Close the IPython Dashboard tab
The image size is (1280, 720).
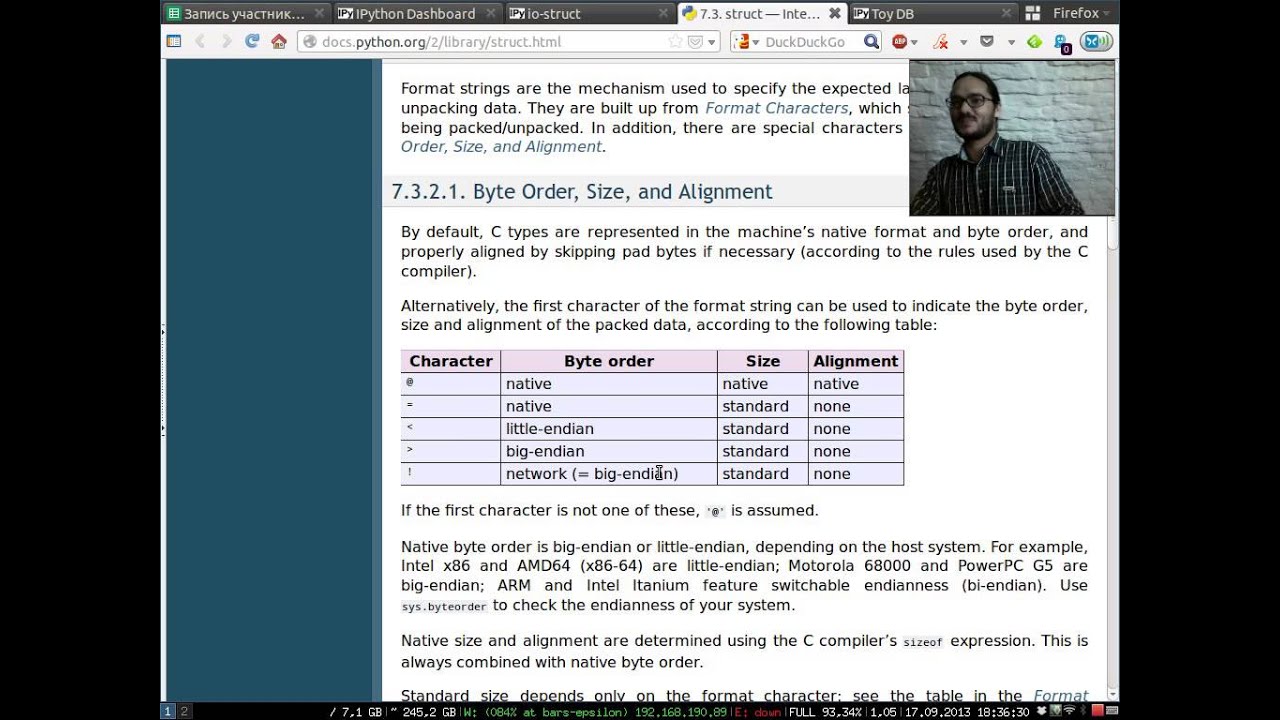(490, 14)
